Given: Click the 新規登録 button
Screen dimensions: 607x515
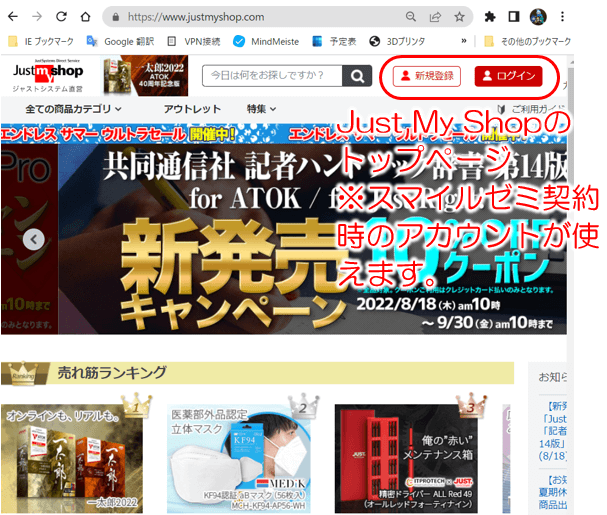Looking at the screenshot, I should click(427, 76).
